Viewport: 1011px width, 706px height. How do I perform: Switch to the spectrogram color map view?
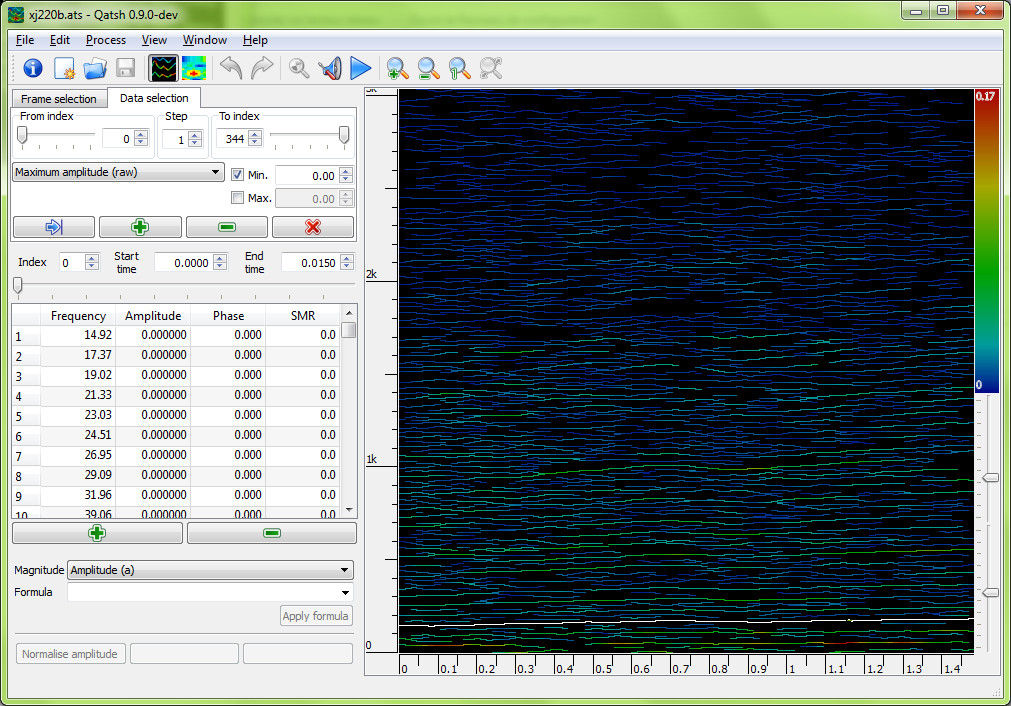pos(194,68)
